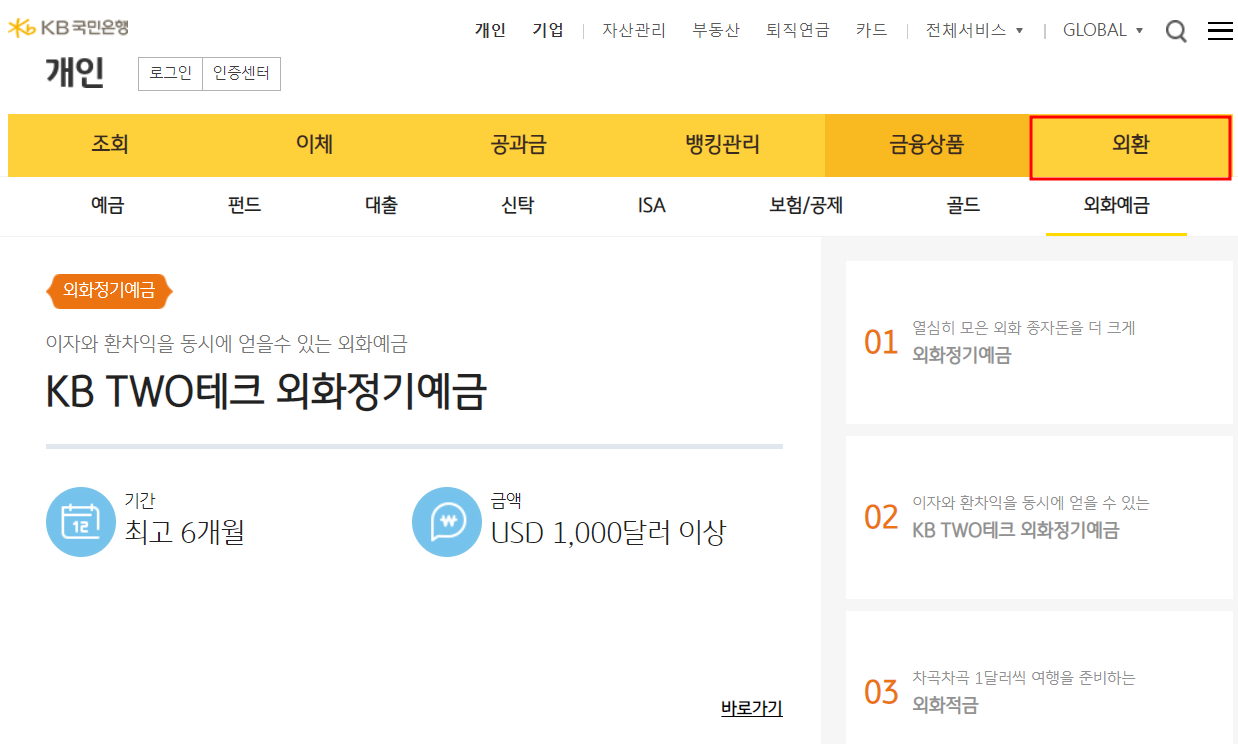Go to 퇴직연금
1238x744 pixels.
[x=798, y=30]
